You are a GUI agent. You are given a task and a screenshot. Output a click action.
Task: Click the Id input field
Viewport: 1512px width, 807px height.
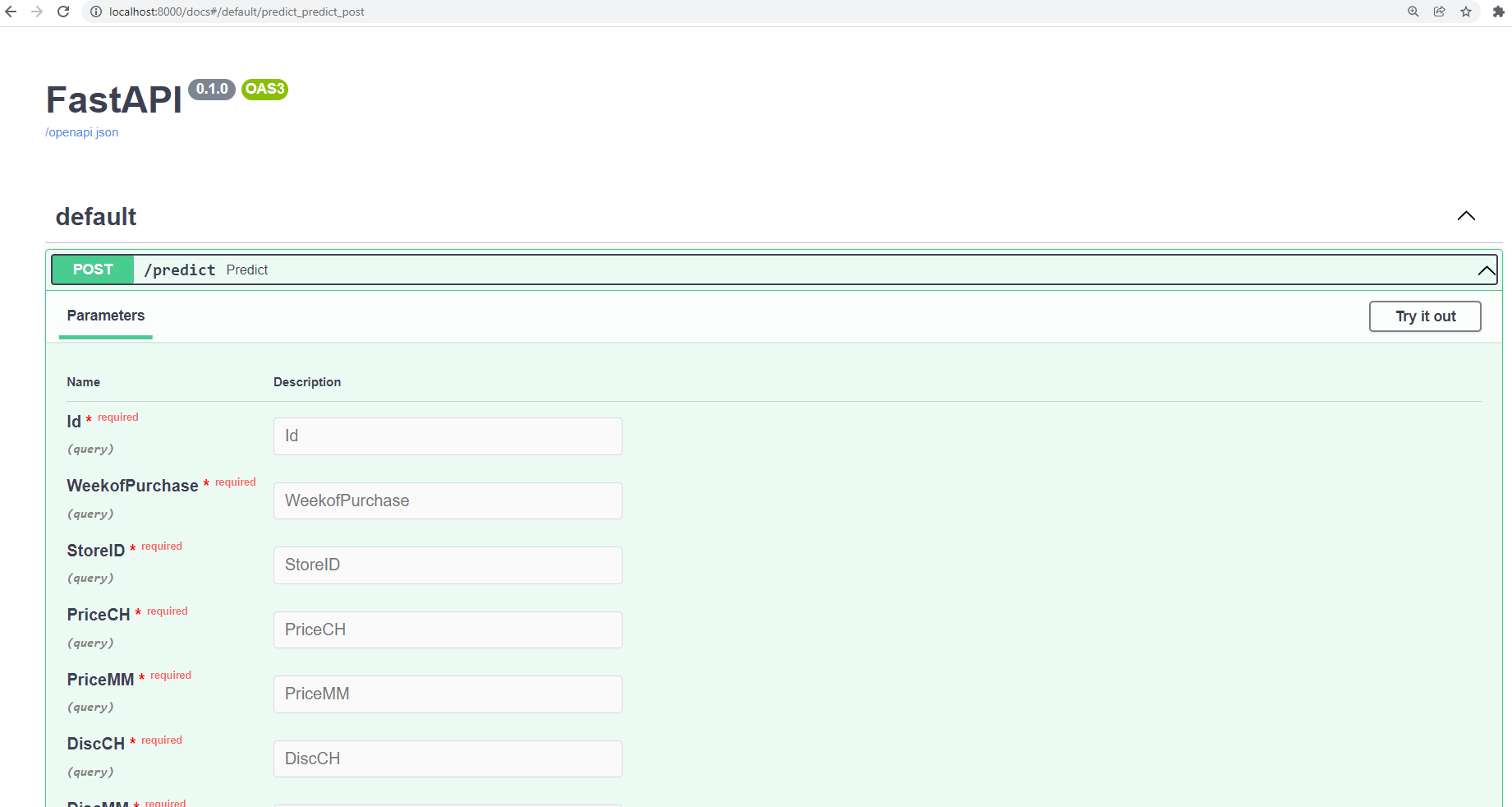[448, 436]
